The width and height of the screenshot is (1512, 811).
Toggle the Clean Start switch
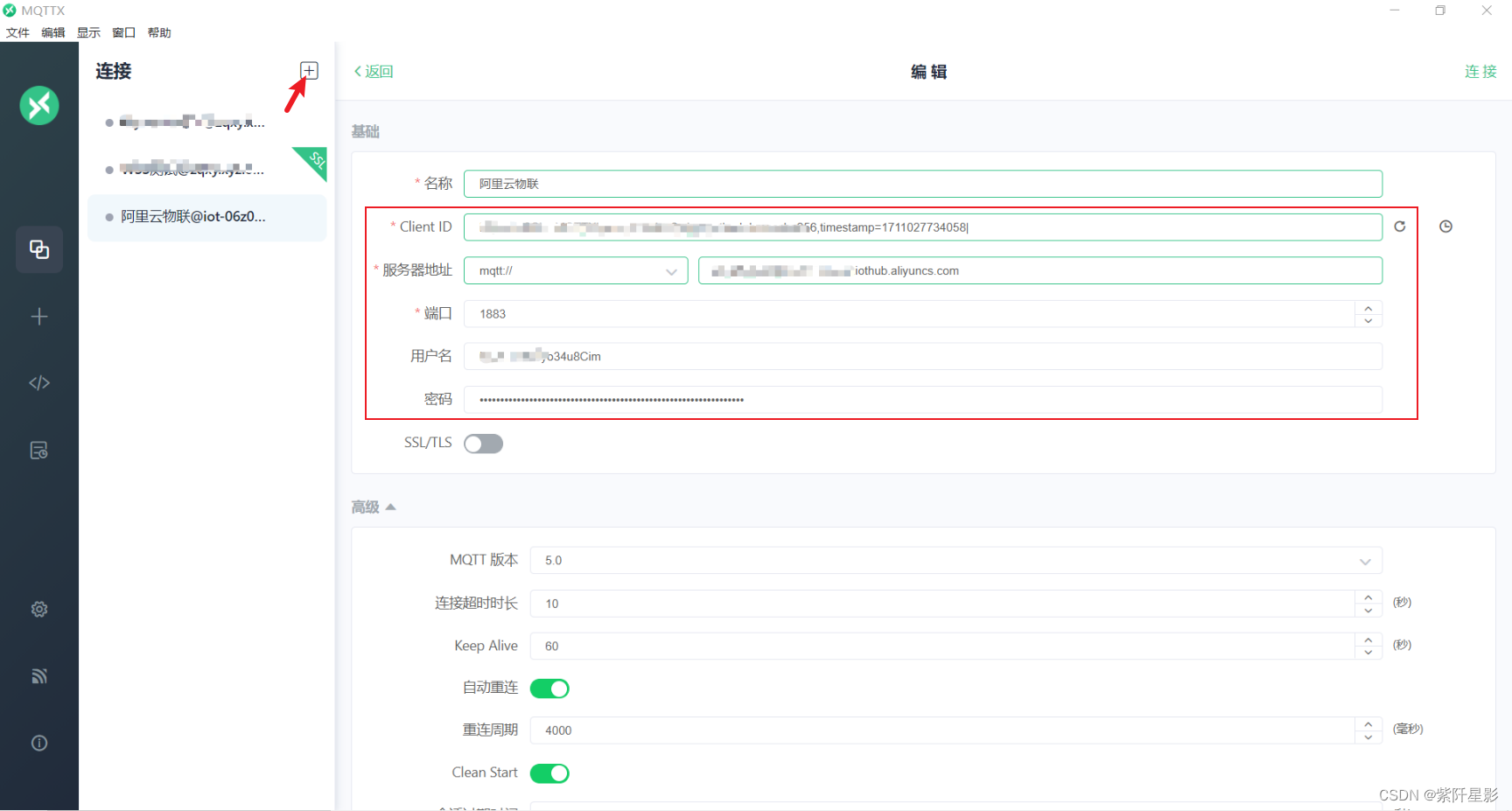550,773
